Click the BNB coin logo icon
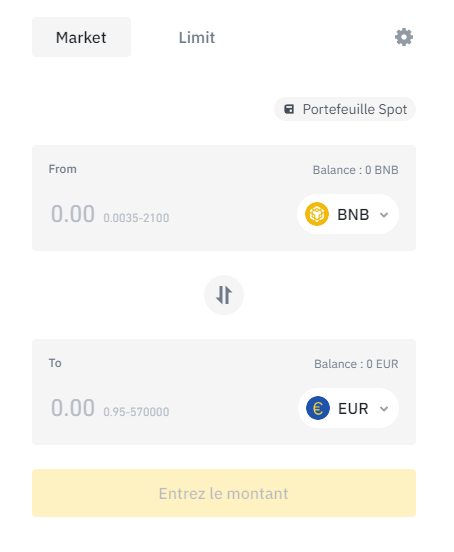This screenshot has height=552, width=454. (317, 214)
